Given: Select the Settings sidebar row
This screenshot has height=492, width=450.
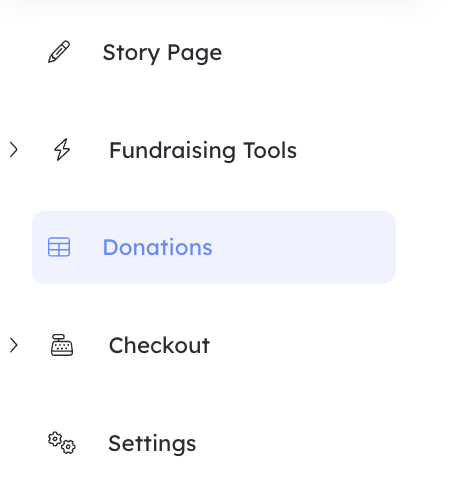Looking at the screenshot, I should point(214,443).
